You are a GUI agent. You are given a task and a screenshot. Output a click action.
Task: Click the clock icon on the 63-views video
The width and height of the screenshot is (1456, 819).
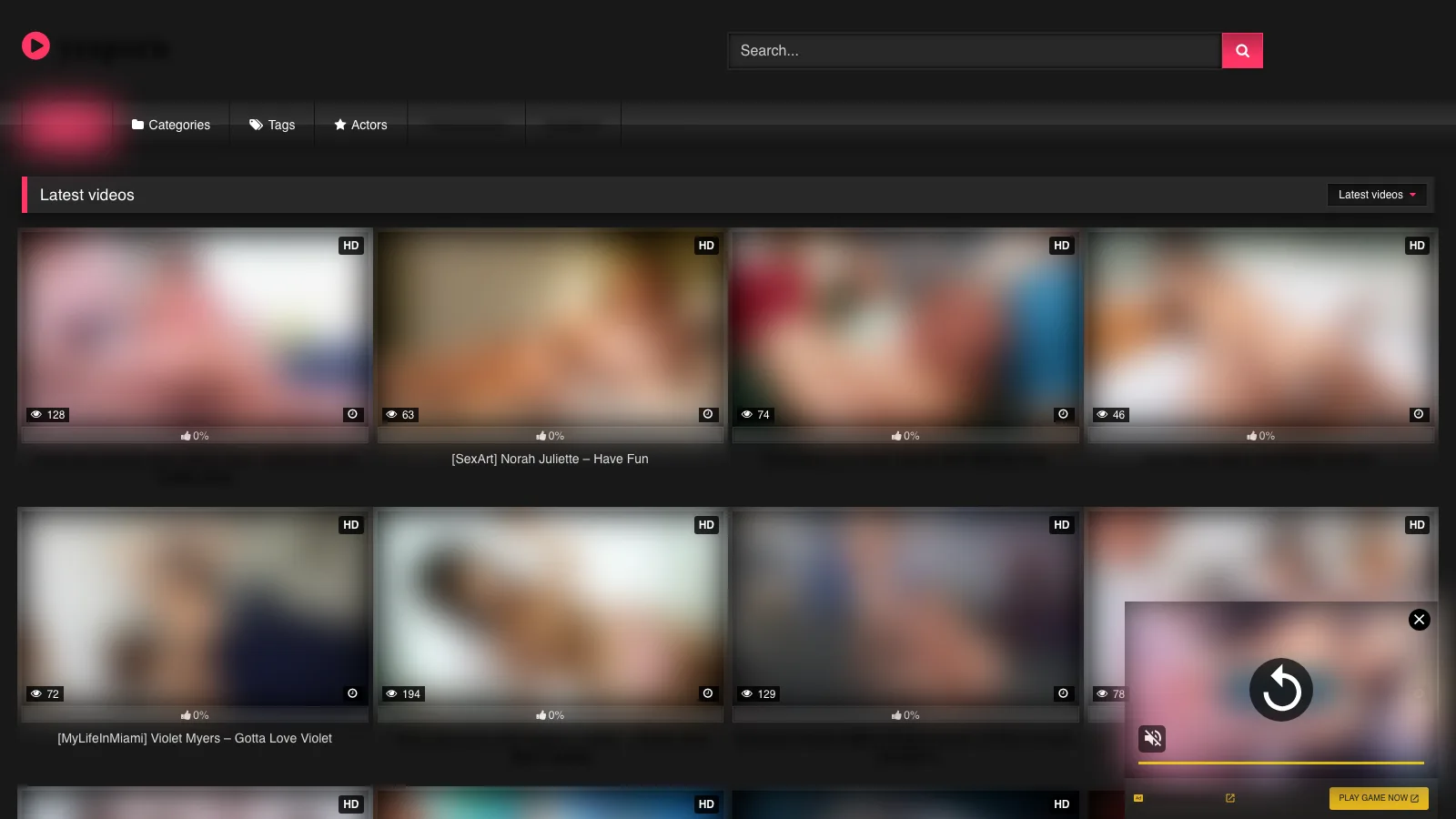click(708, 414)
